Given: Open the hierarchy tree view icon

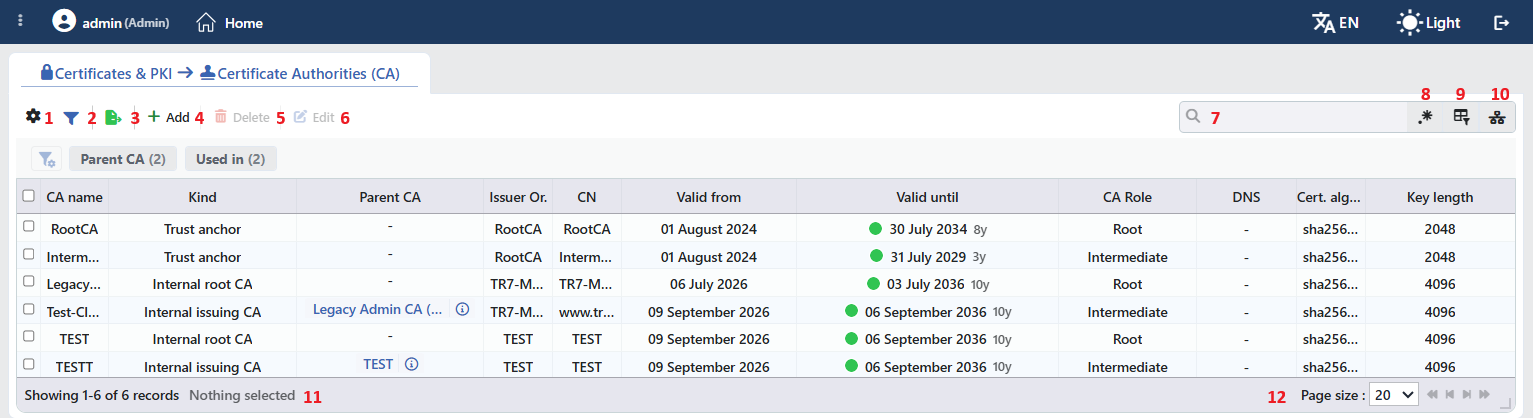Looking at the screenshot, I should coord(1496,117).
